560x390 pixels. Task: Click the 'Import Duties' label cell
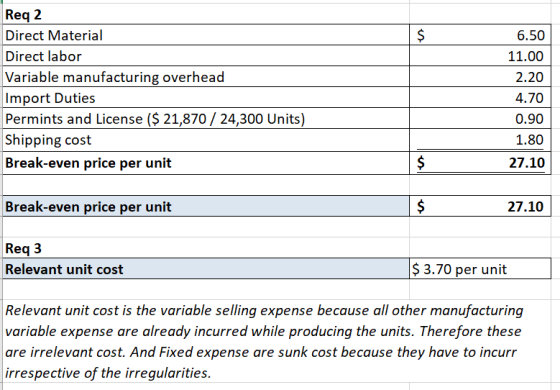(x=206, y=98)
